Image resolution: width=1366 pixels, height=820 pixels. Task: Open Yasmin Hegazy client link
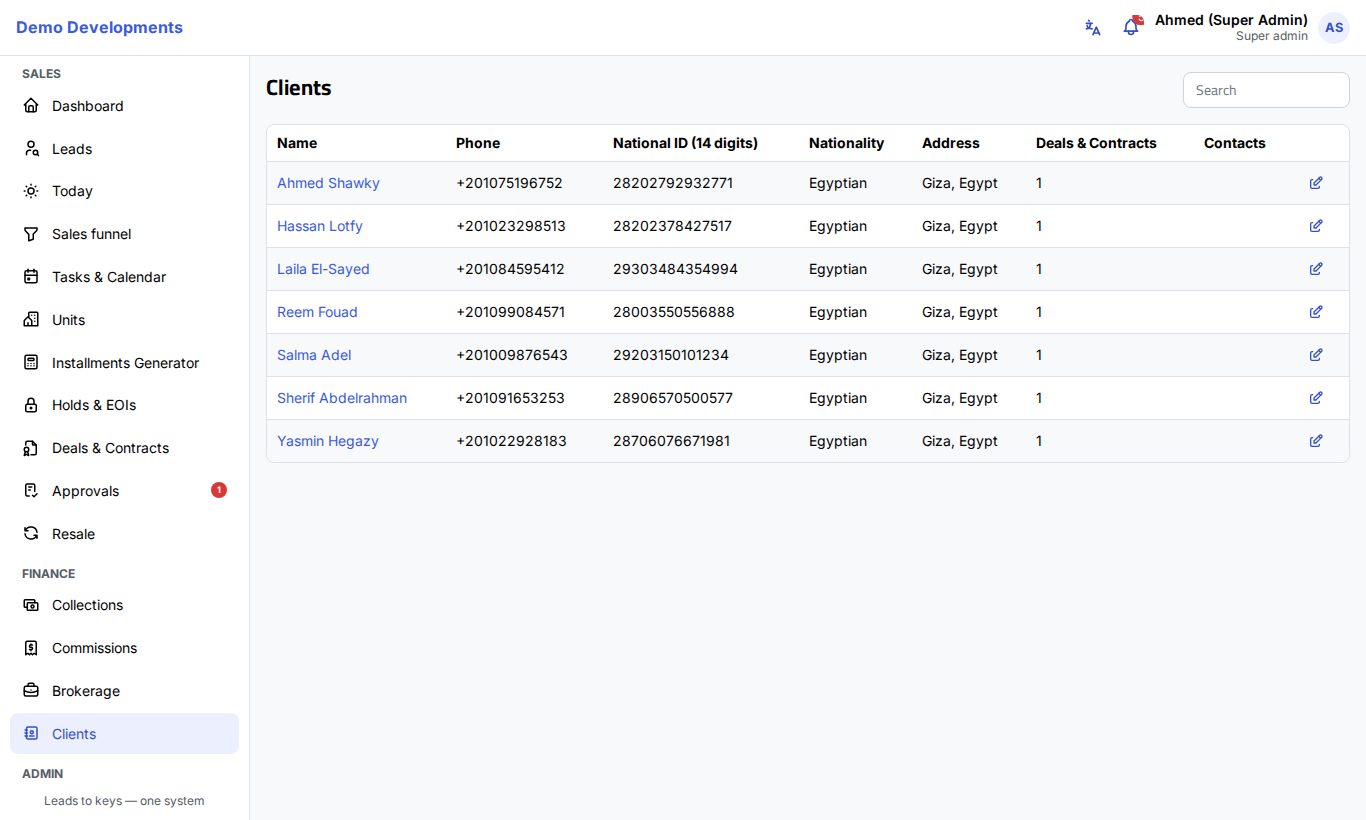tap(328, 441)
